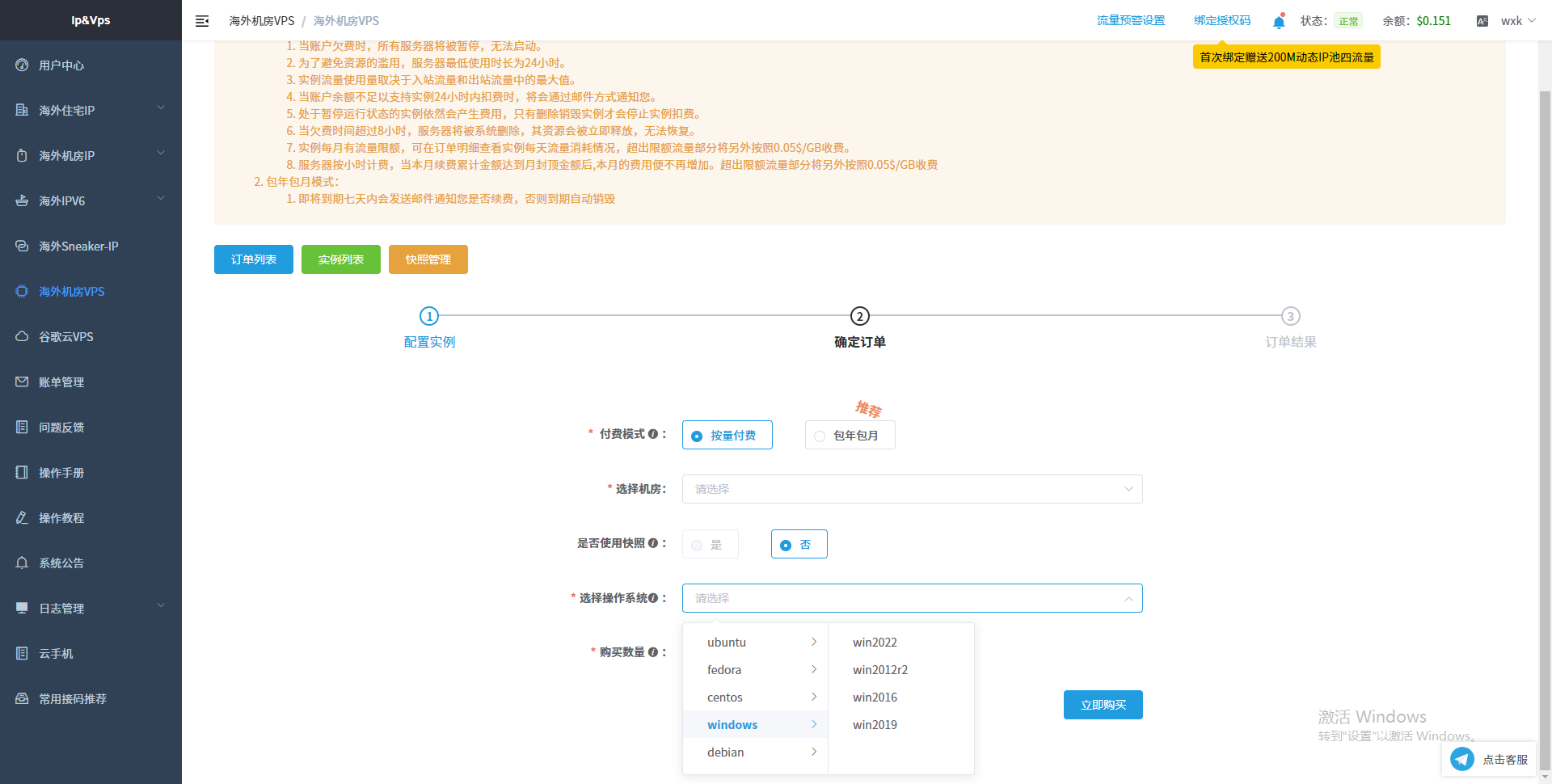Select the 按量付费 payment mode radio
This screenshot has width=1552, height=784.
click(727, 435)
